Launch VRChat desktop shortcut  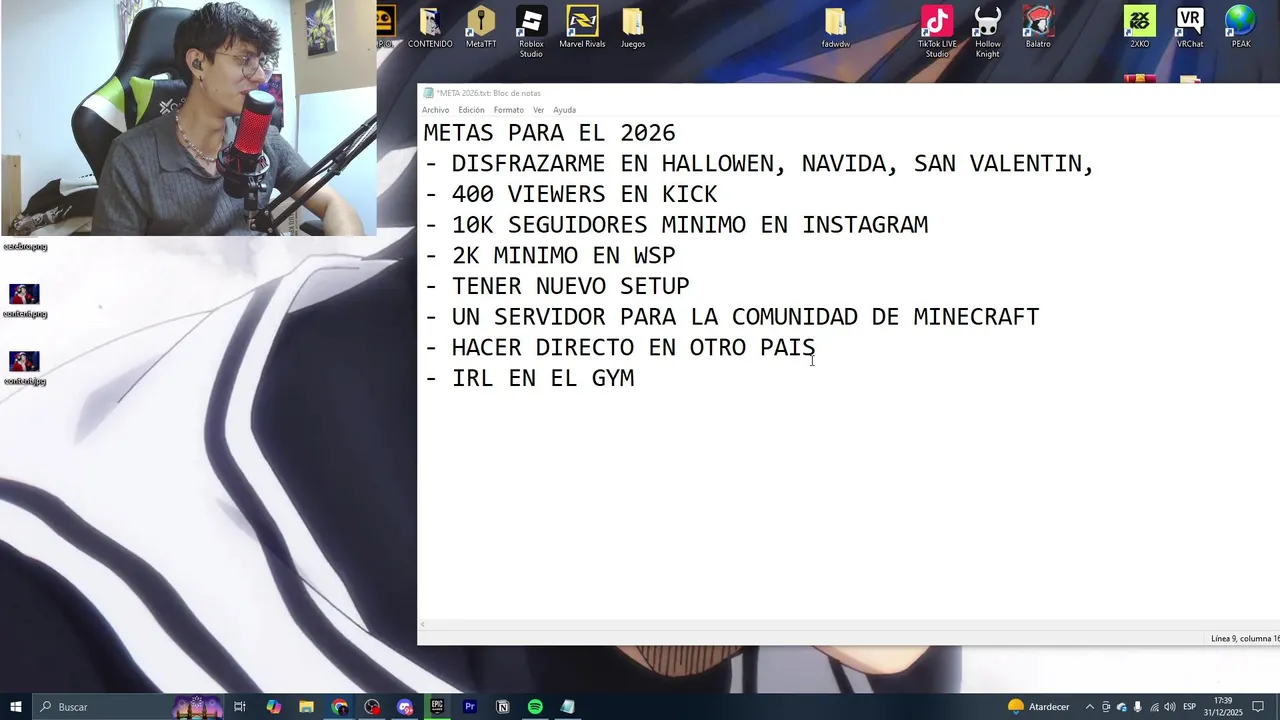point(1190,28)
